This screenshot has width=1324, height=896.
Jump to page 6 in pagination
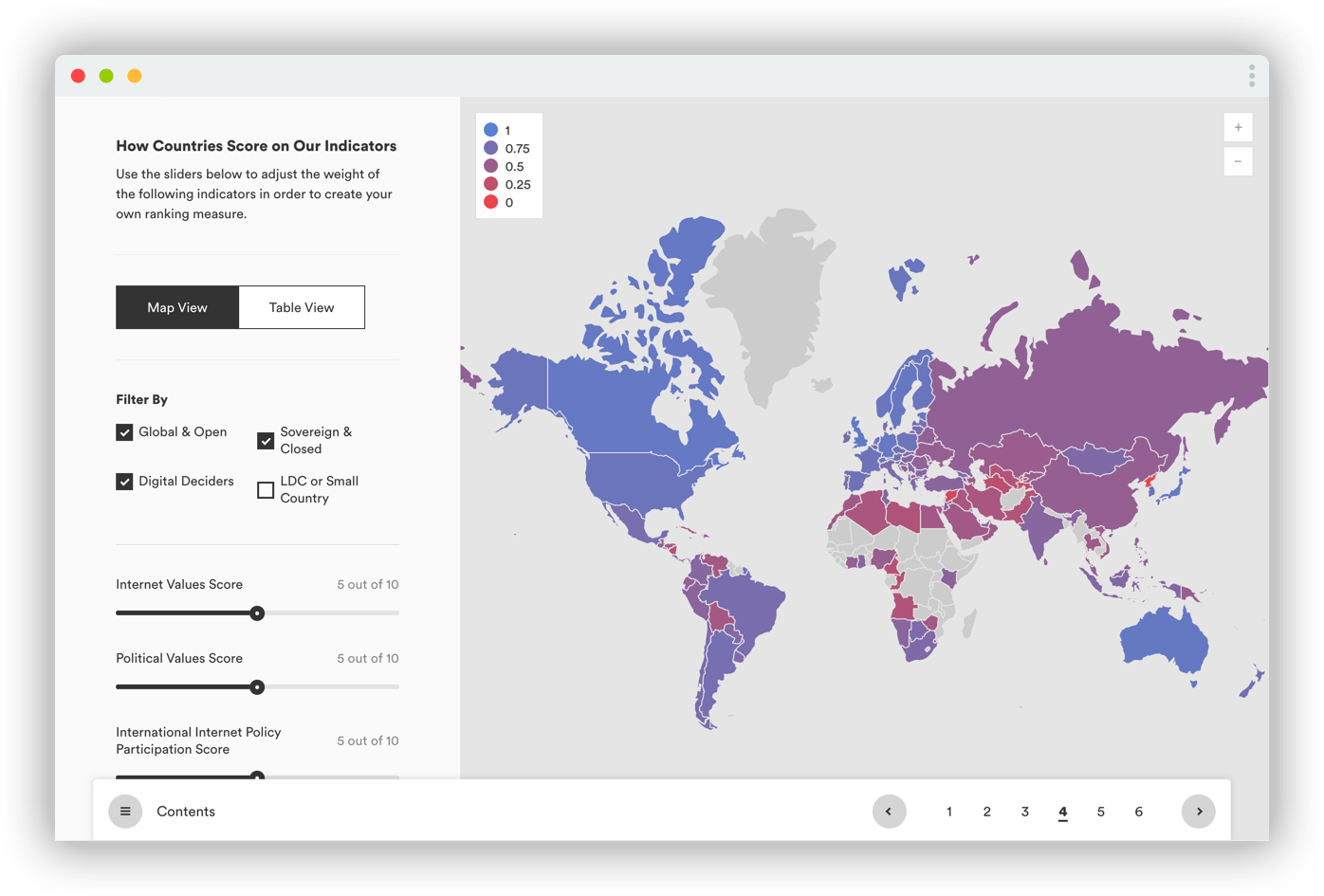pyautogui.click(x=1138, y=812)
